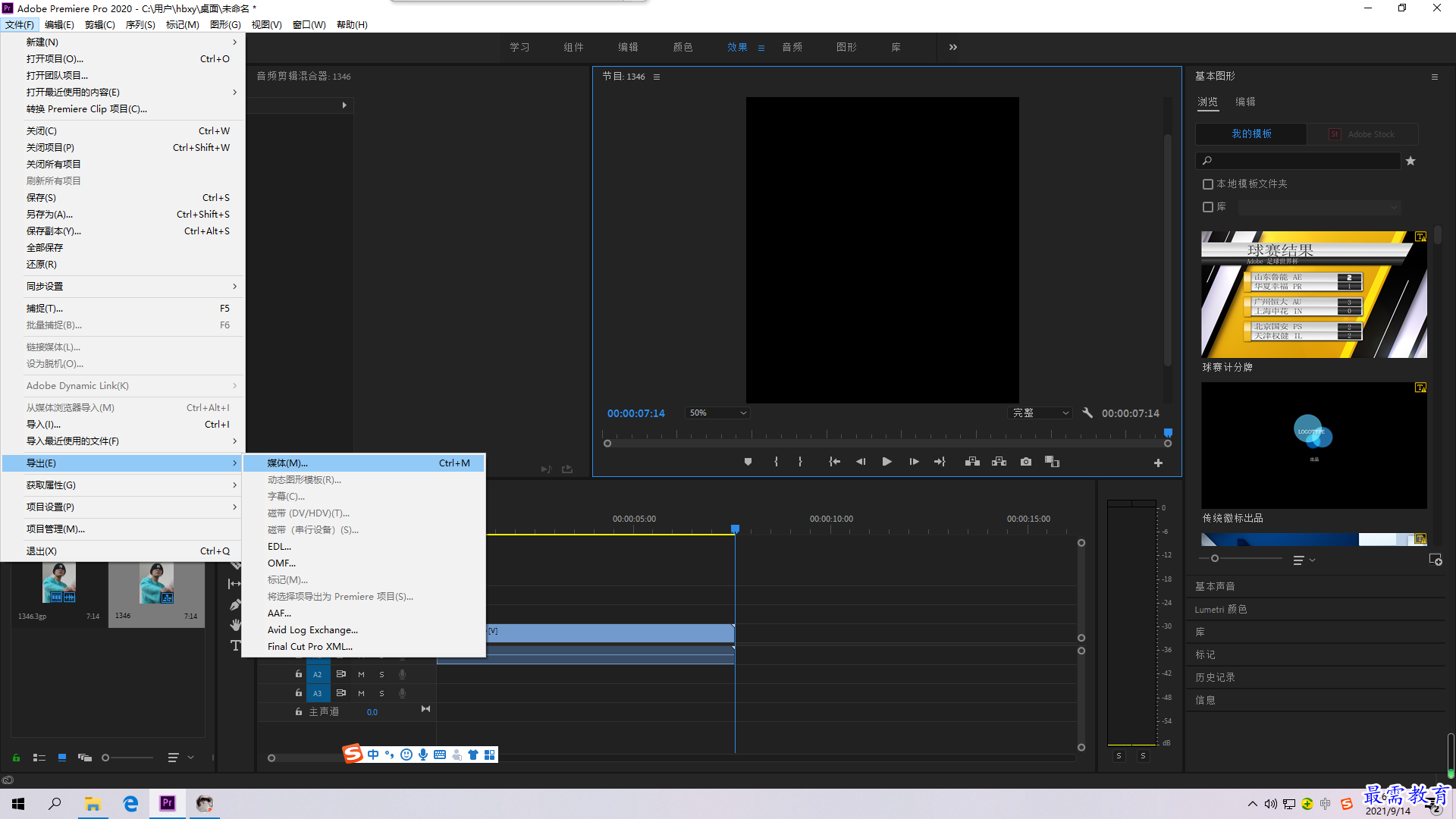Solo the A2 audio track
Screen dimensions: 1456x819
381,674
